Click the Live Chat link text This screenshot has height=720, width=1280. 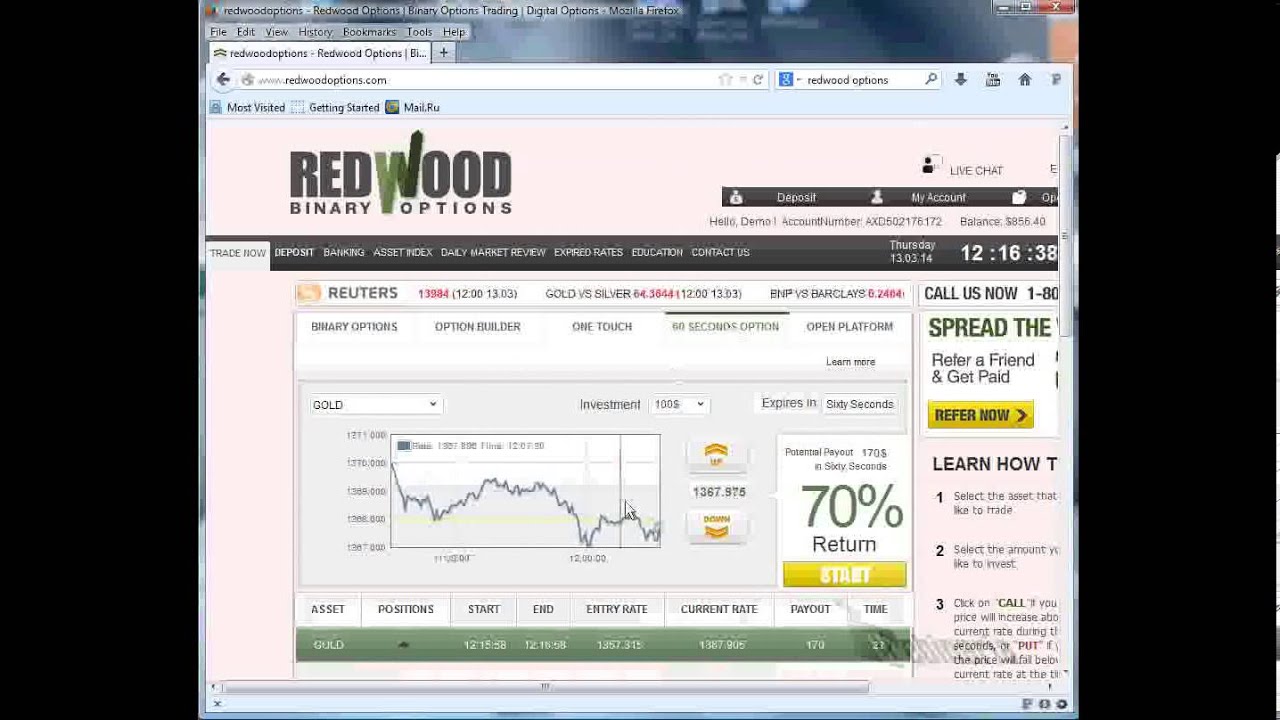tap(976, 171)
